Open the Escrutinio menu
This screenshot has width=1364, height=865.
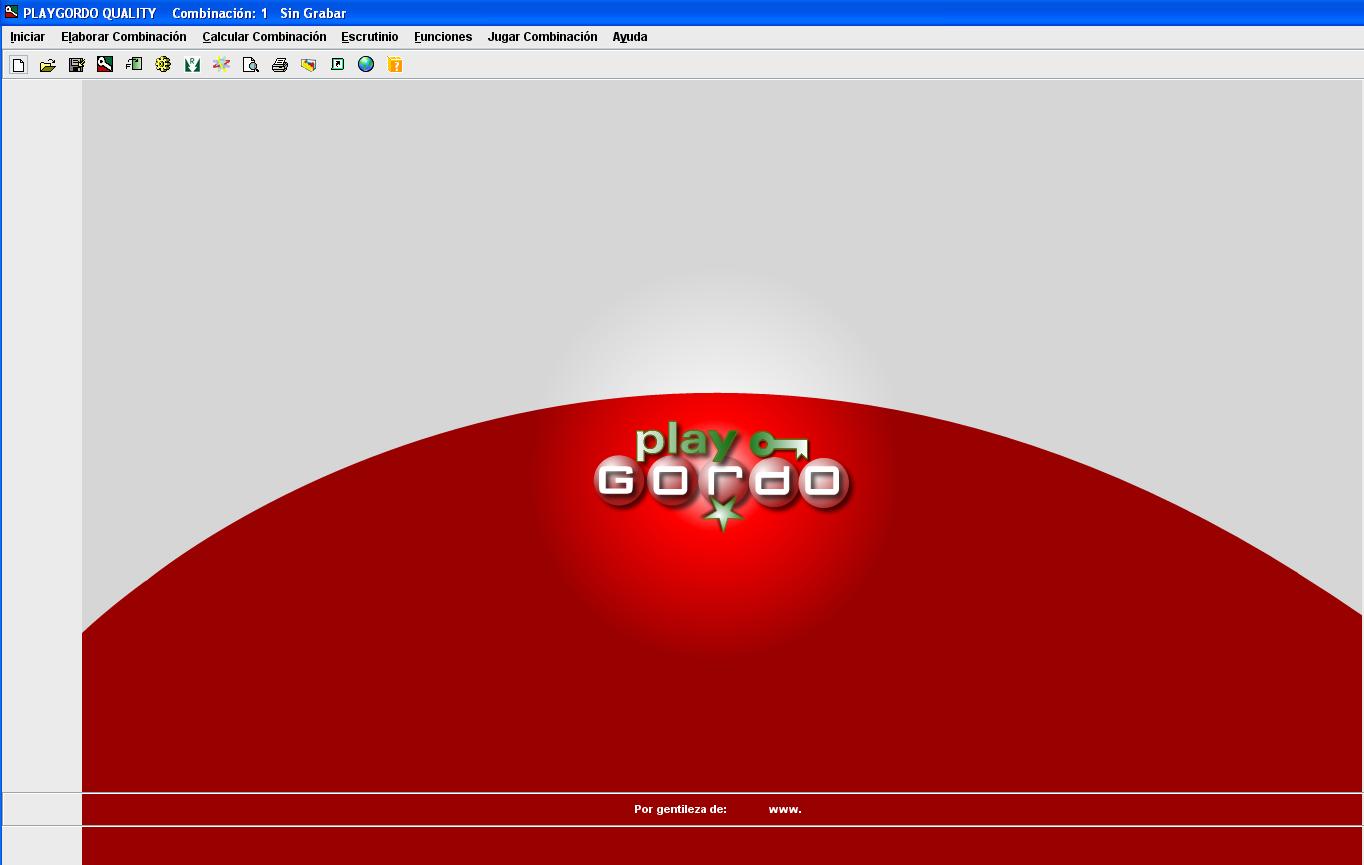(x=370, y=37)
